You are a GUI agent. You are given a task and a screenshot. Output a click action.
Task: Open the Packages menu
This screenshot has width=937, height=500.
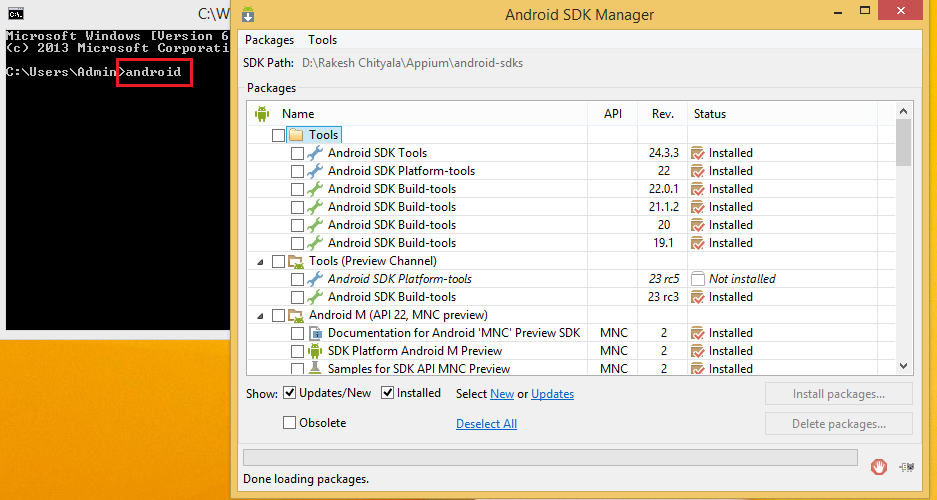pyautogui.click(x=270, y=39)
